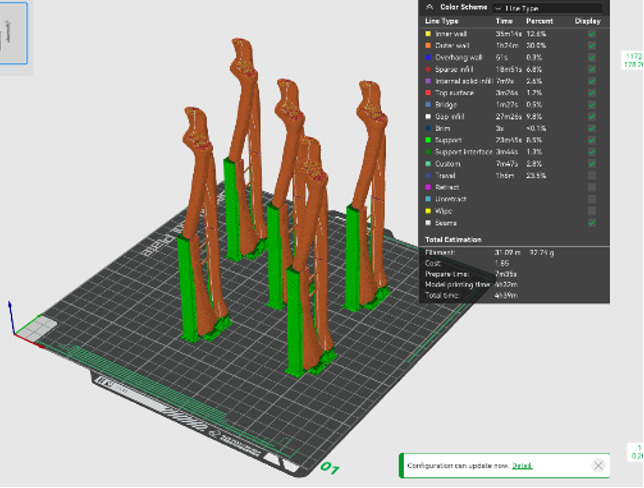The image size is (644, 488).
Task: Click the Prepare time 7m35s value
Action: click(506, 274)
